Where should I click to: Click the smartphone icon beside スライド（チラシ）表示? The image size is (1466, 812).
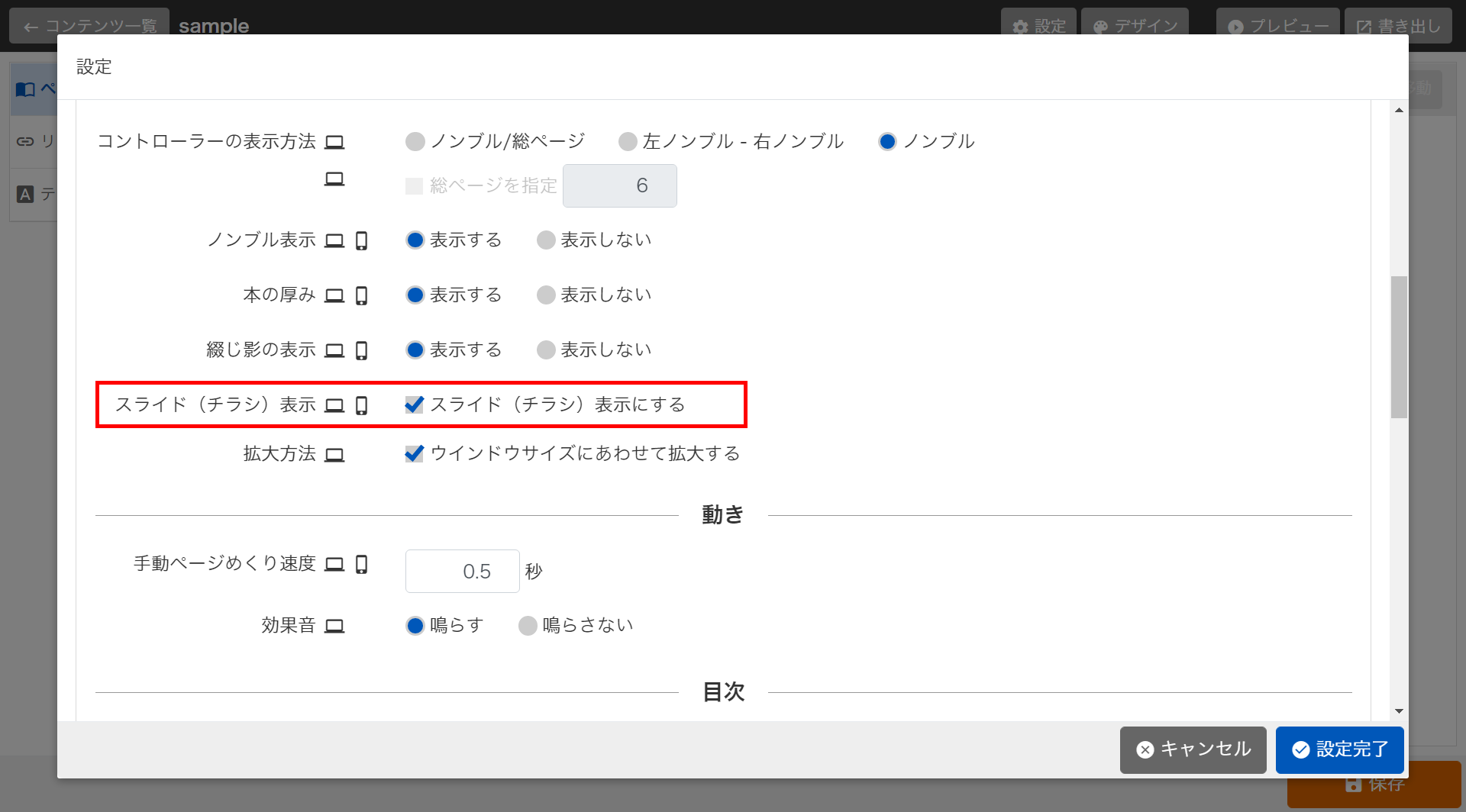pos(362,405)
